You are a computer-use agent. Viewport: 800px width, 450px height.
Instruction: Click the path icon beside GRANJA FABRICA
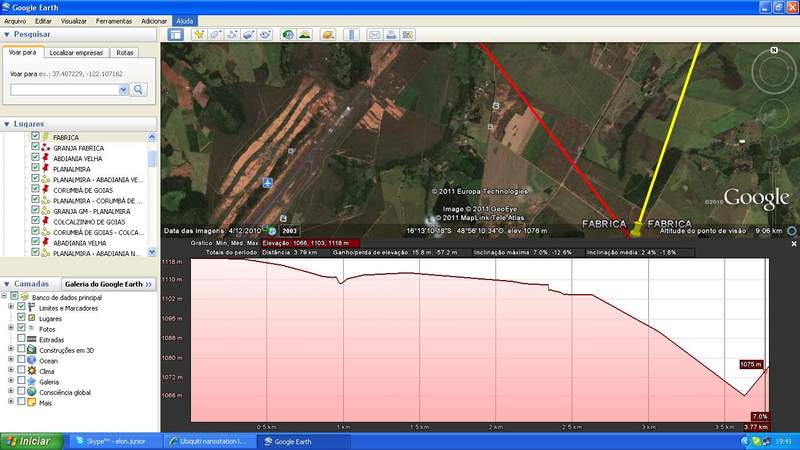(x=45, y=147)
